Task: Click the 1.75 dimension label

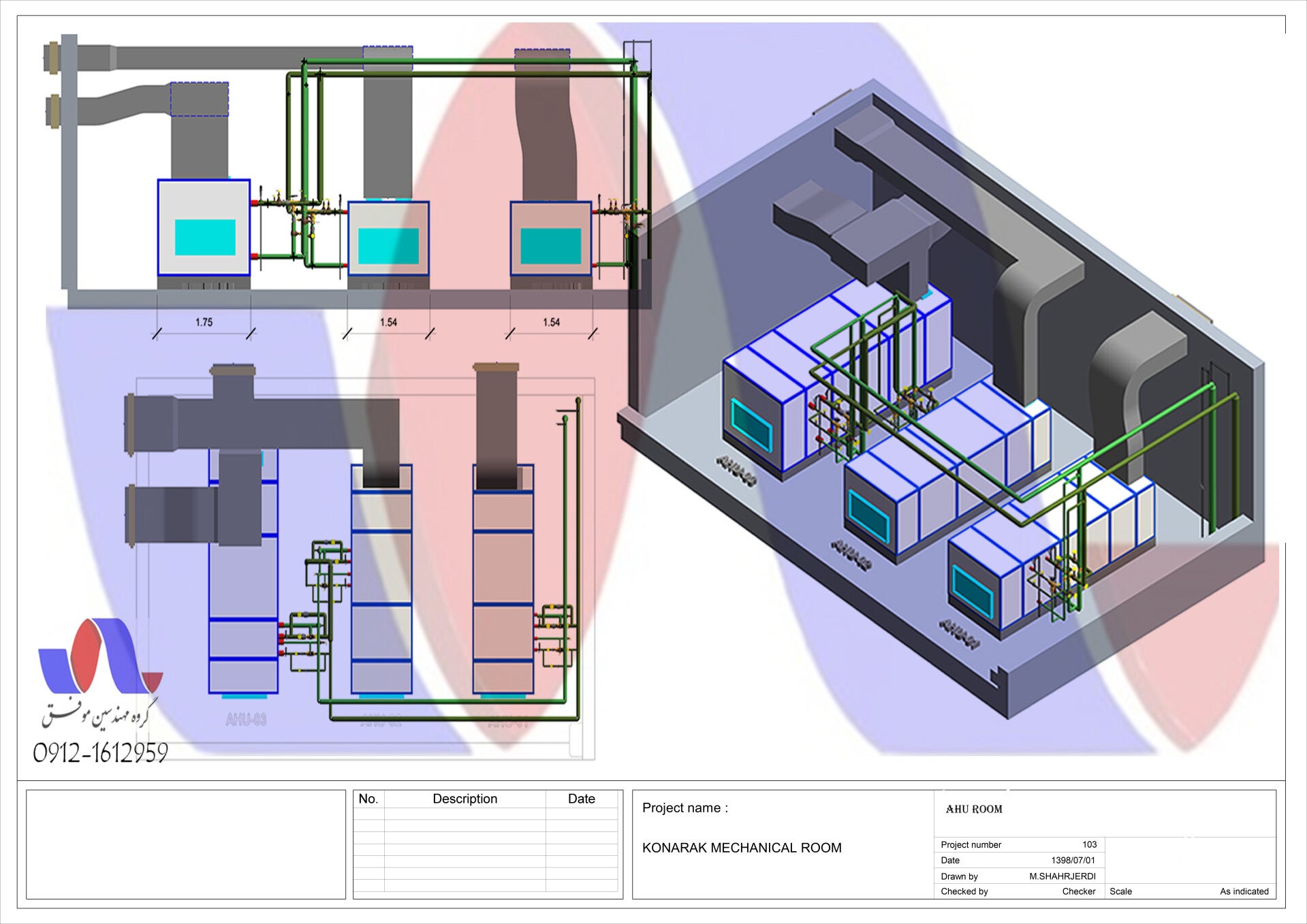Action: click(204, 322)
